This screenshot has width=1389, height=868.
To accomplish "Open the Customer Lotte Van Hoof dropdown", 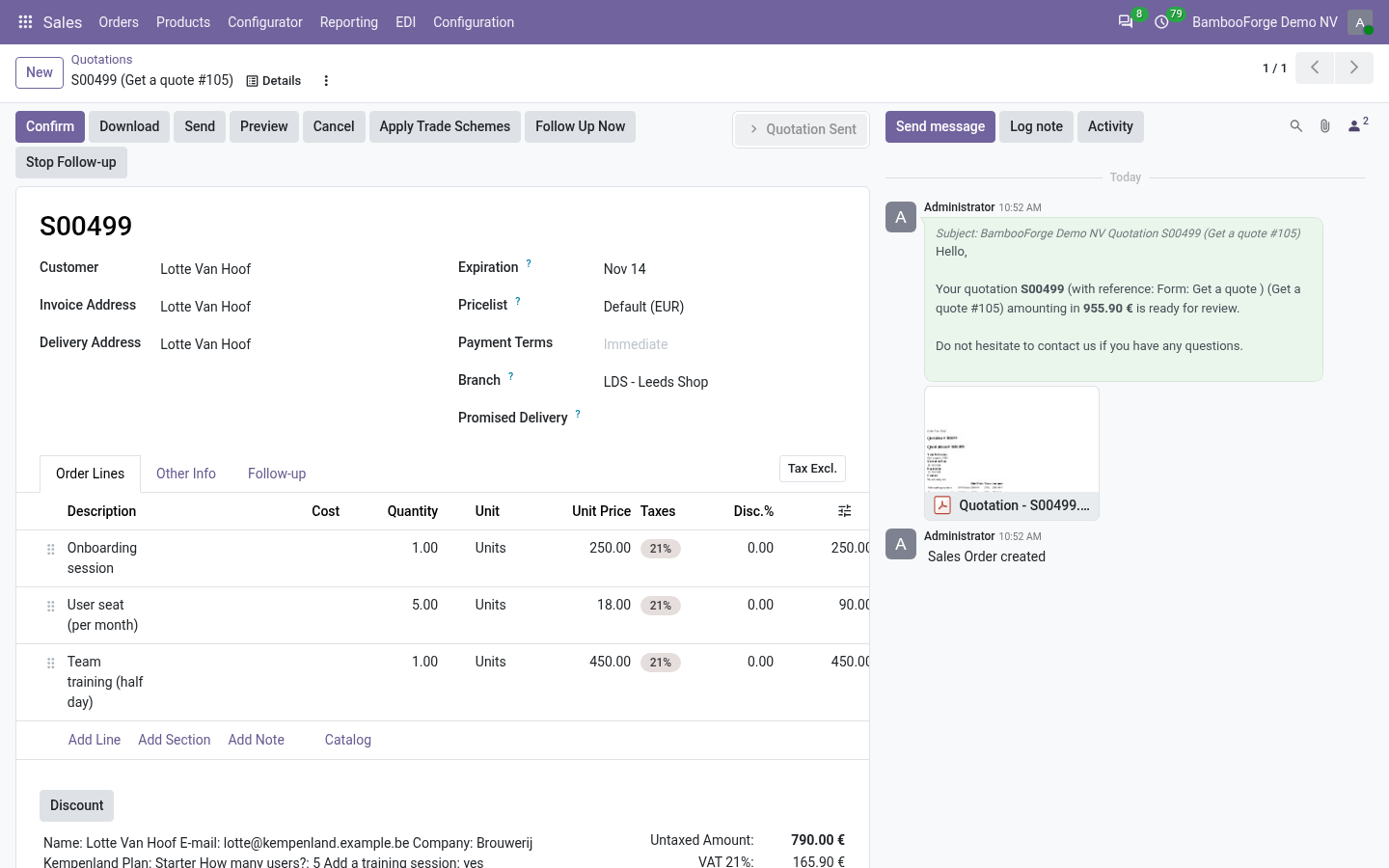I will [294, 269].
